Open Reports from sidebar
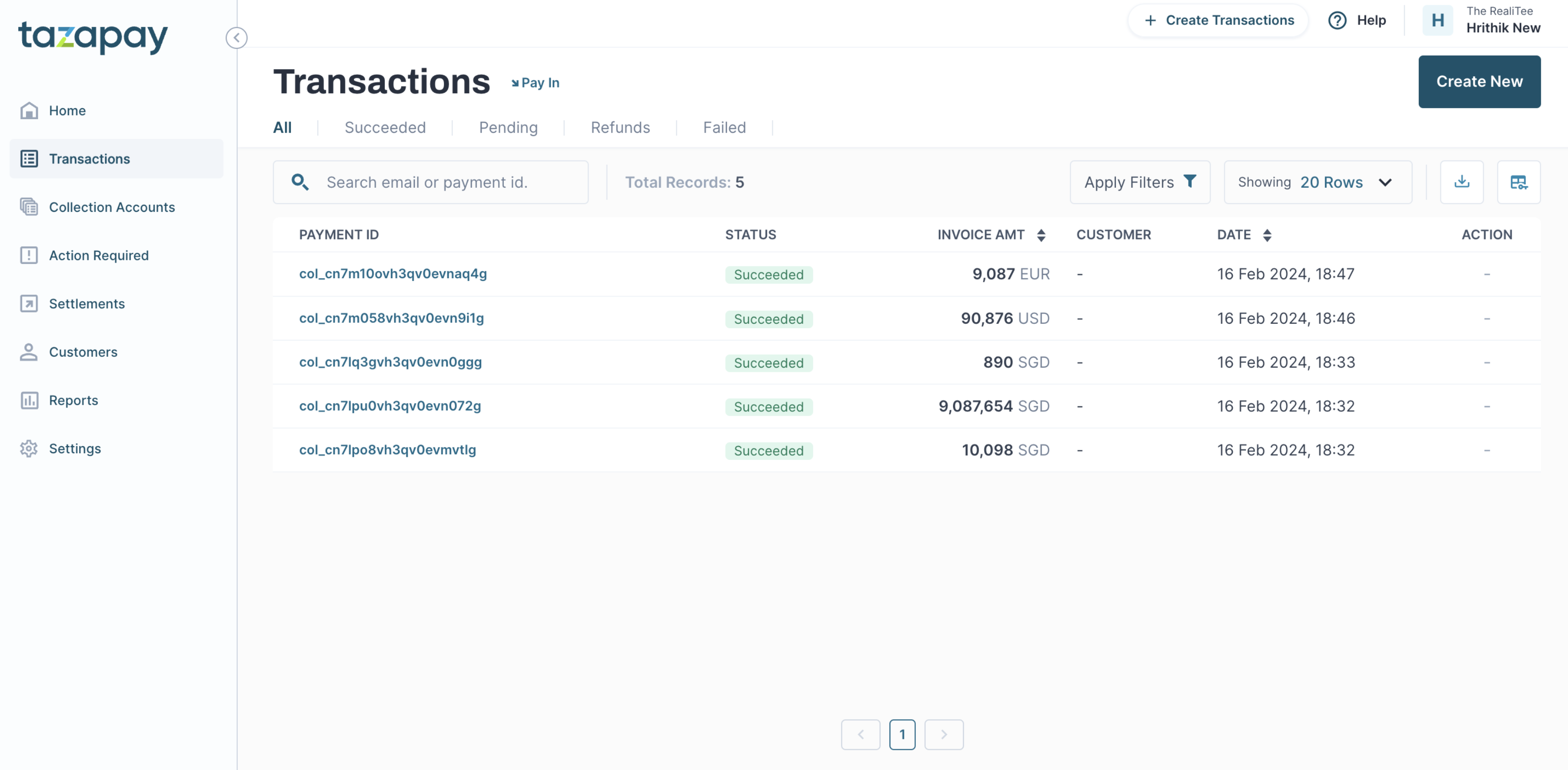 point(73,400)
